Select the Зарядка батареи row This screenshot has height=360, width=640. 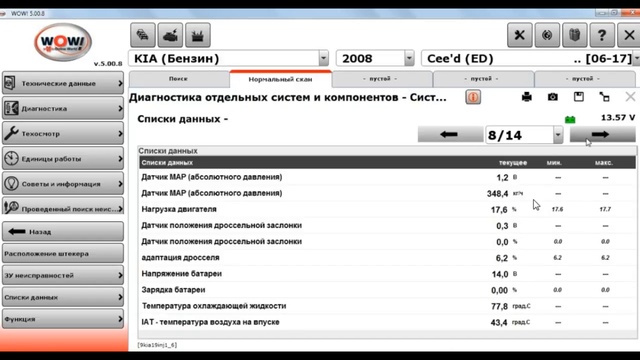point(387,290)
